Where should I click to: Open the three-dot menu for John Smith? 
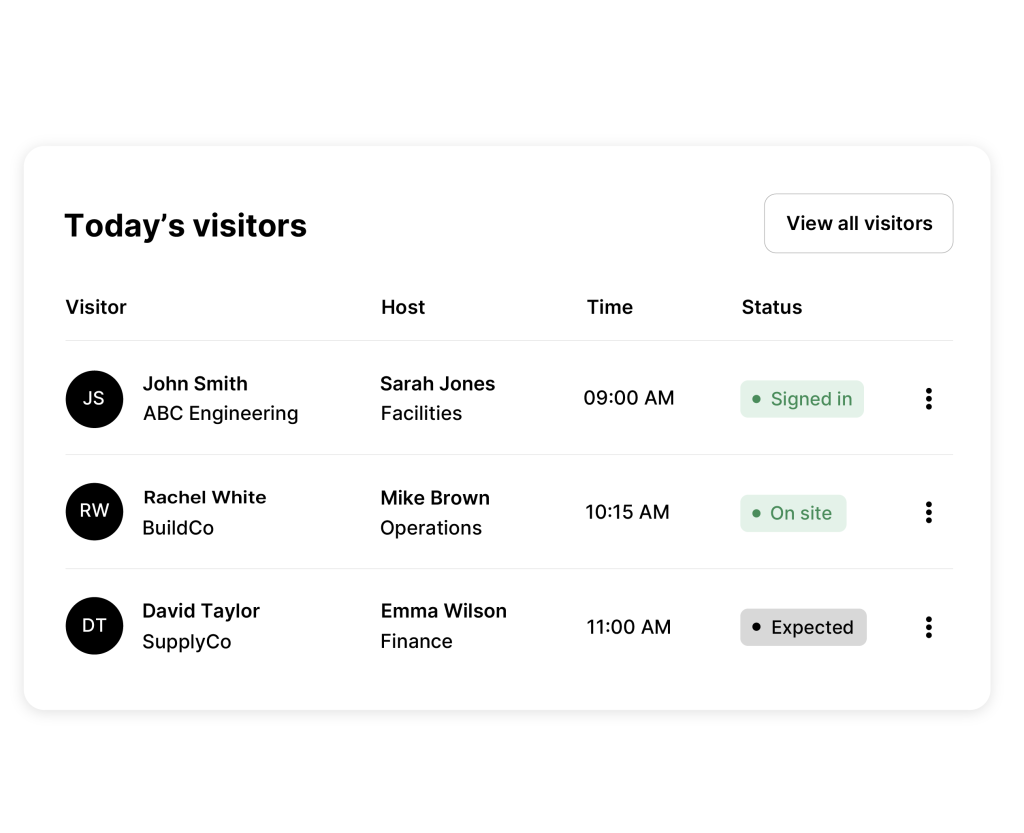(928, 399)
